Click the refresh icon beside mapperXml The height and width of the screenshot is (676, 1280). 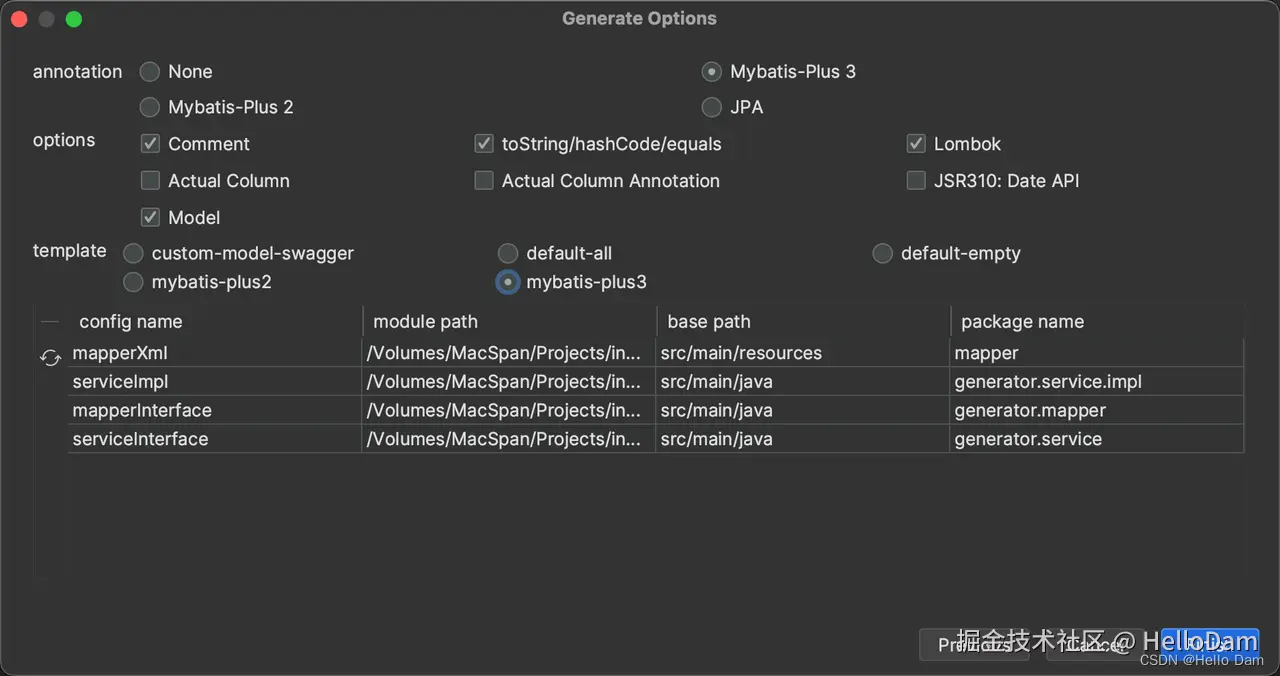(50, 357)
